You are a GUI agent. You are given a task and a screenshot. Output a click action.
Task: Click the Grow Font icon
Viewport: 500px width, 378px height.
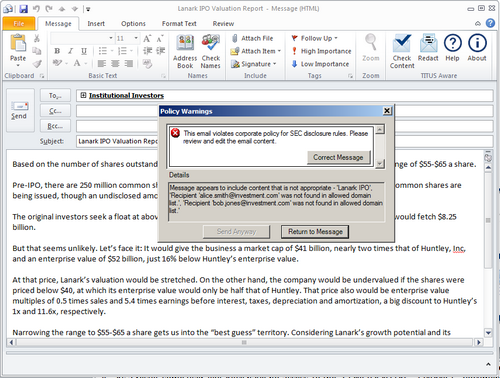(147, 38)
